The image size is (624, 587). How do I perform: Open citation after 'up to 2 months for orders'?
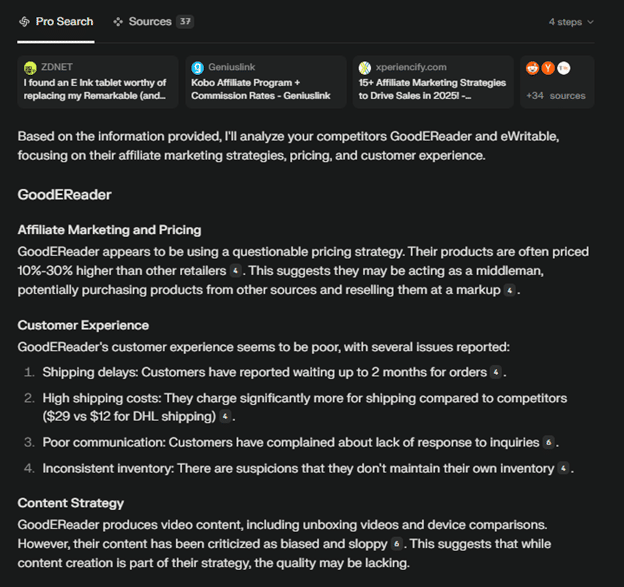pyautogui.click(x=496, y=373)
